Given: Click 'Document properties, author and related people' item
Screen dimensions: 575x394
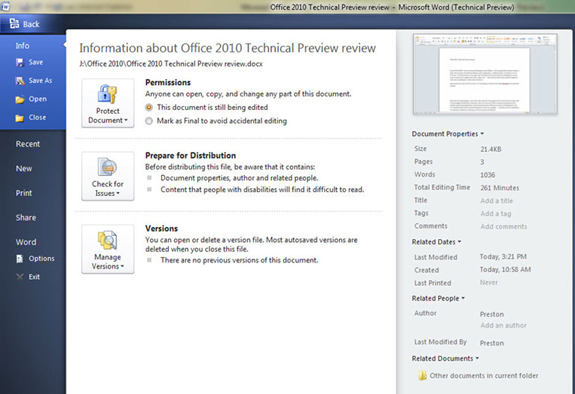Looking at the screenshot, I should [239, 178].
